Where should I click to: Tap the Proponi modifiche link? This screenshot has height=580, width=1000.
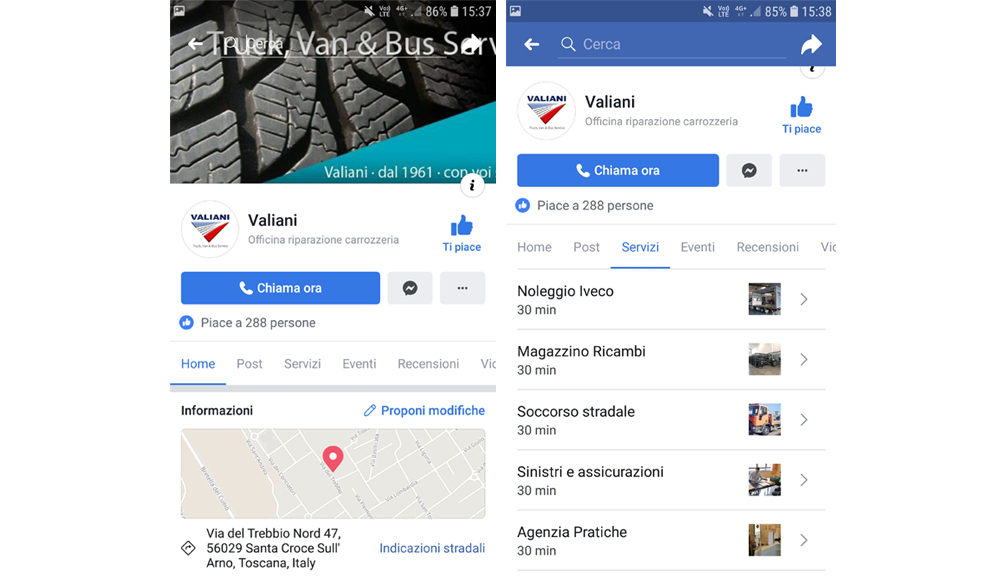point(424,410)
